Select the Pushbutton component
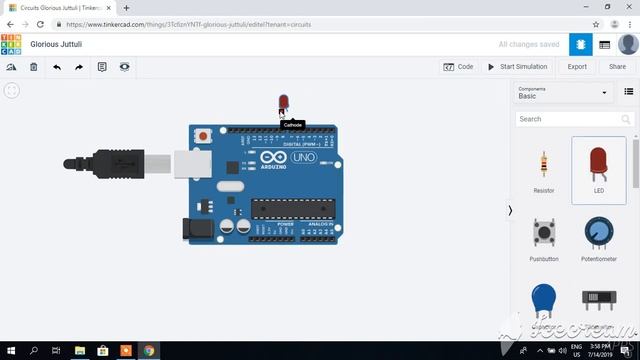The width and height of the screenshot is (640, 360). tap(544, 239)
